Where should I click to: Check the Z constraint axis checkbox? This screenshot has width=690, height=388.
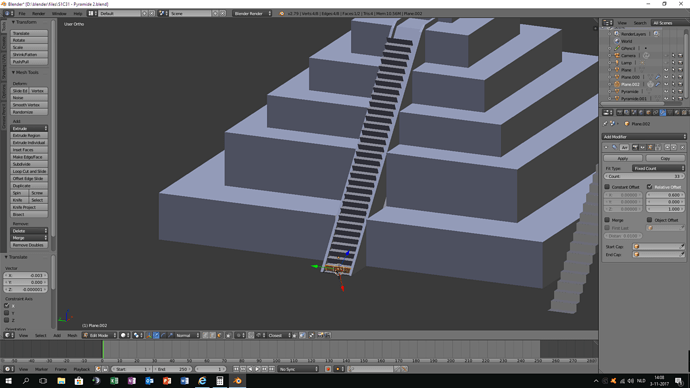[x=7, y=320]
